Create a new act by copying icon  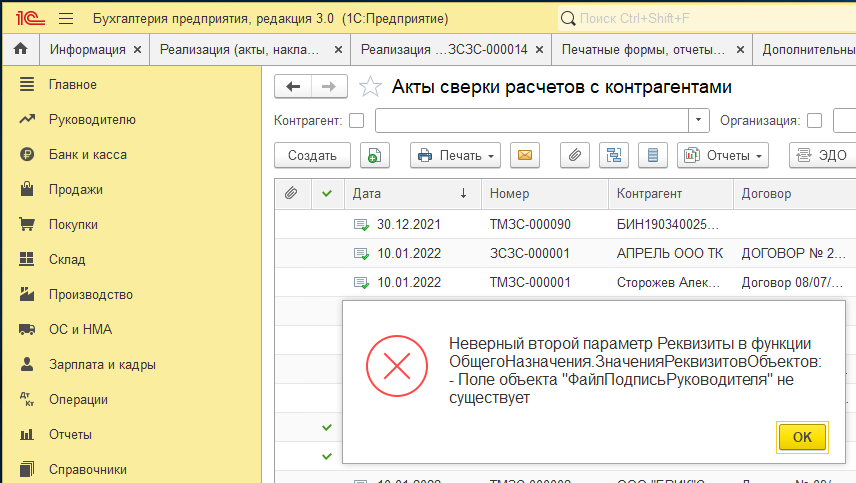[x=374, y=156]
